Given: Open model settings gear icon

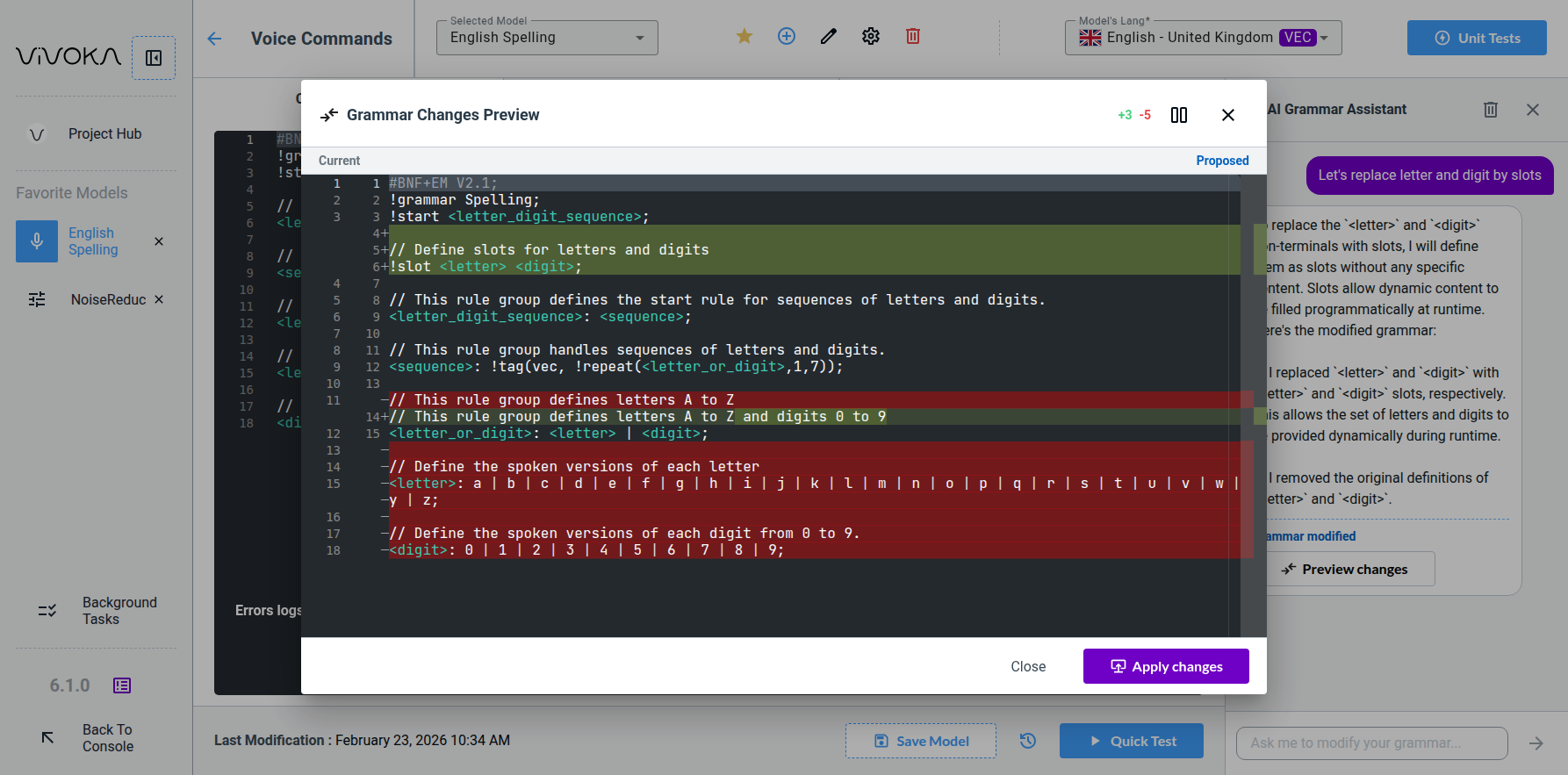Looking at the screenshot, I should point(871,36).
